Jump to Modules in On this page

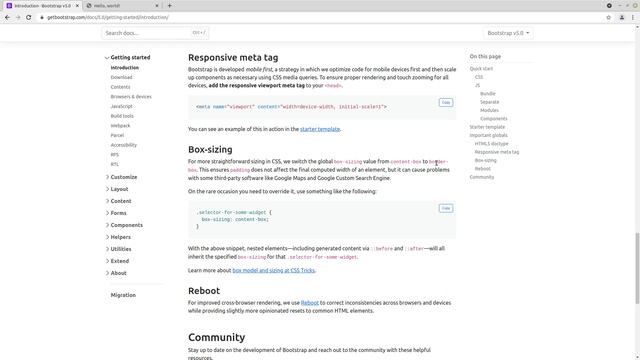[489, 110]
